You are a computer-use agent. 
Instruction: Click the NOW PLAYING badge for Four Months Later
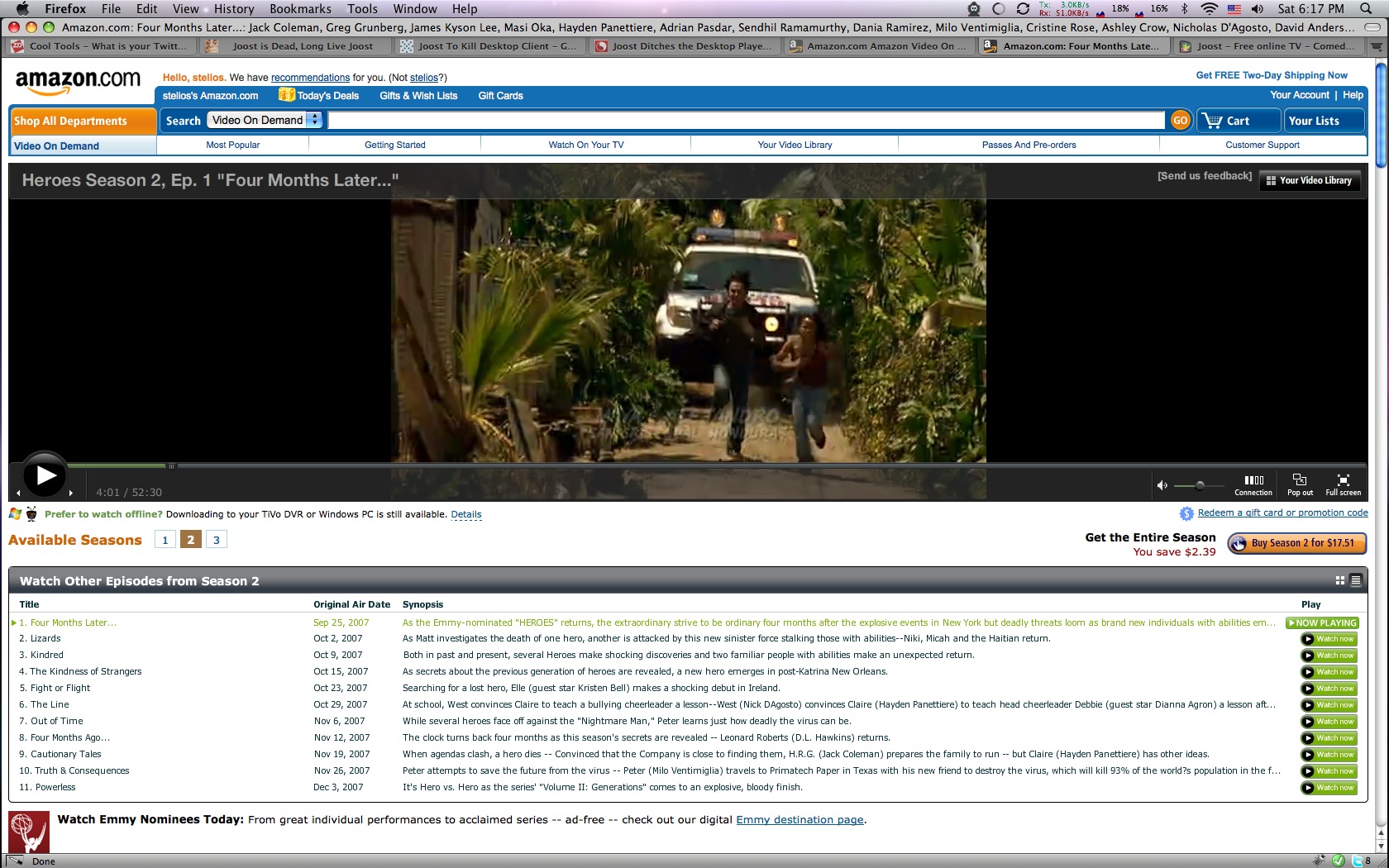[1323, 622]
